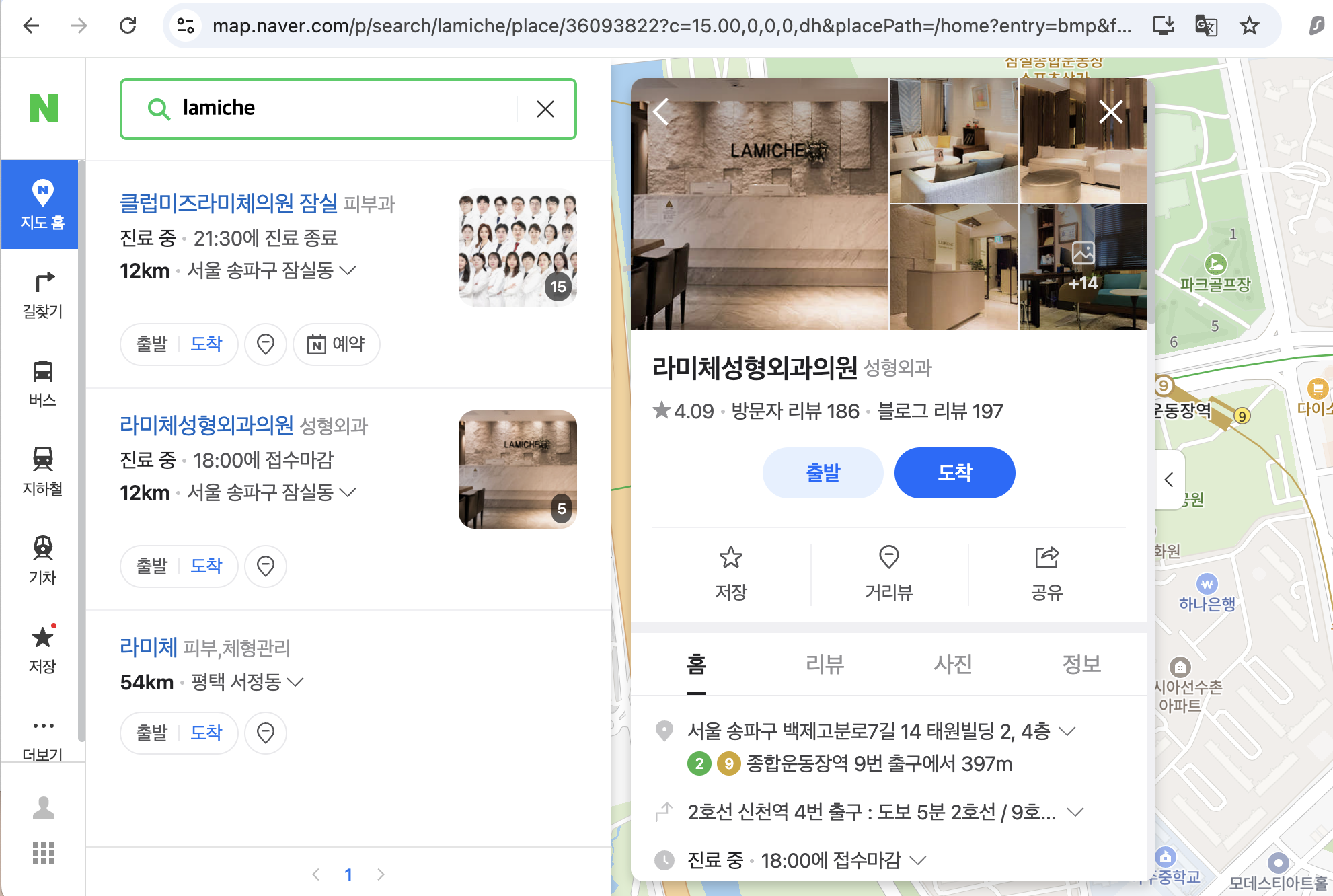Select the 버스 bus sidebar icon
1333x896 pixels.
pos(42,384)
